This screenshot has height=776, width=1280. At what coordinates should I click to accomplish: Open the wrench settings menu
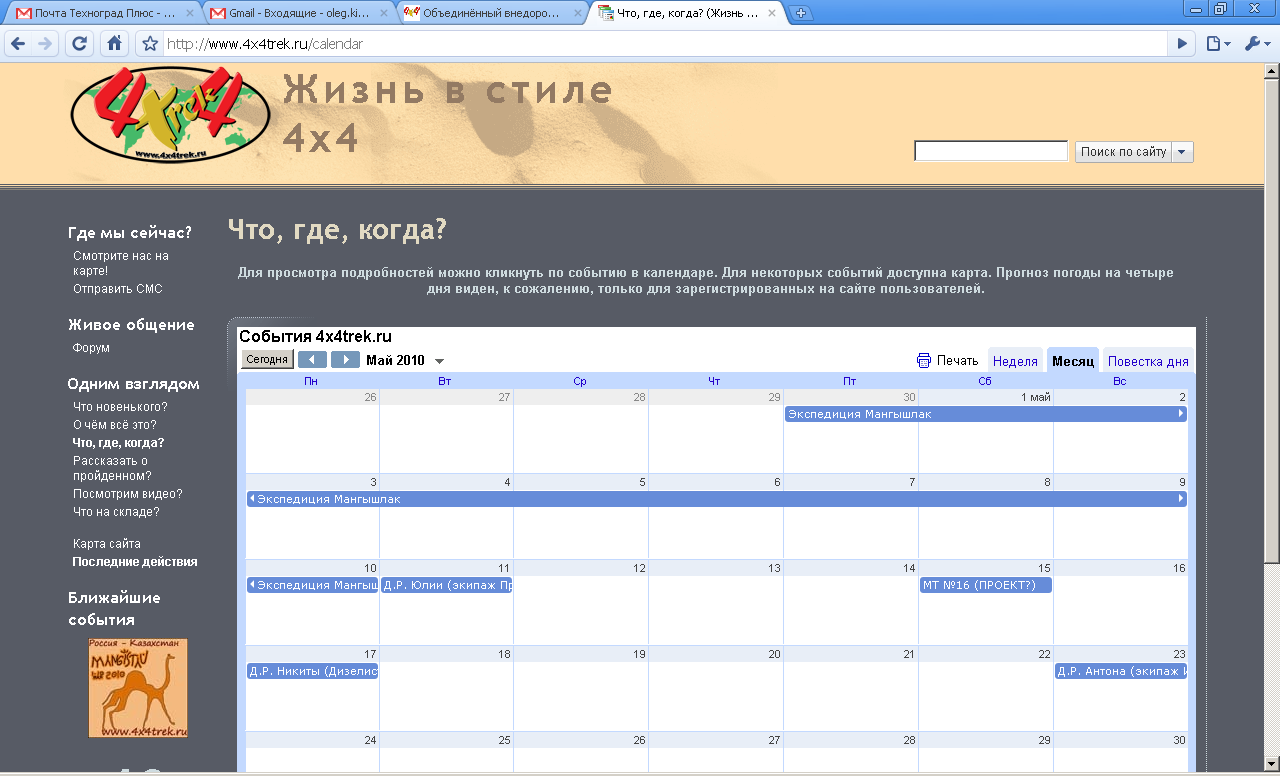(1255, 44)
